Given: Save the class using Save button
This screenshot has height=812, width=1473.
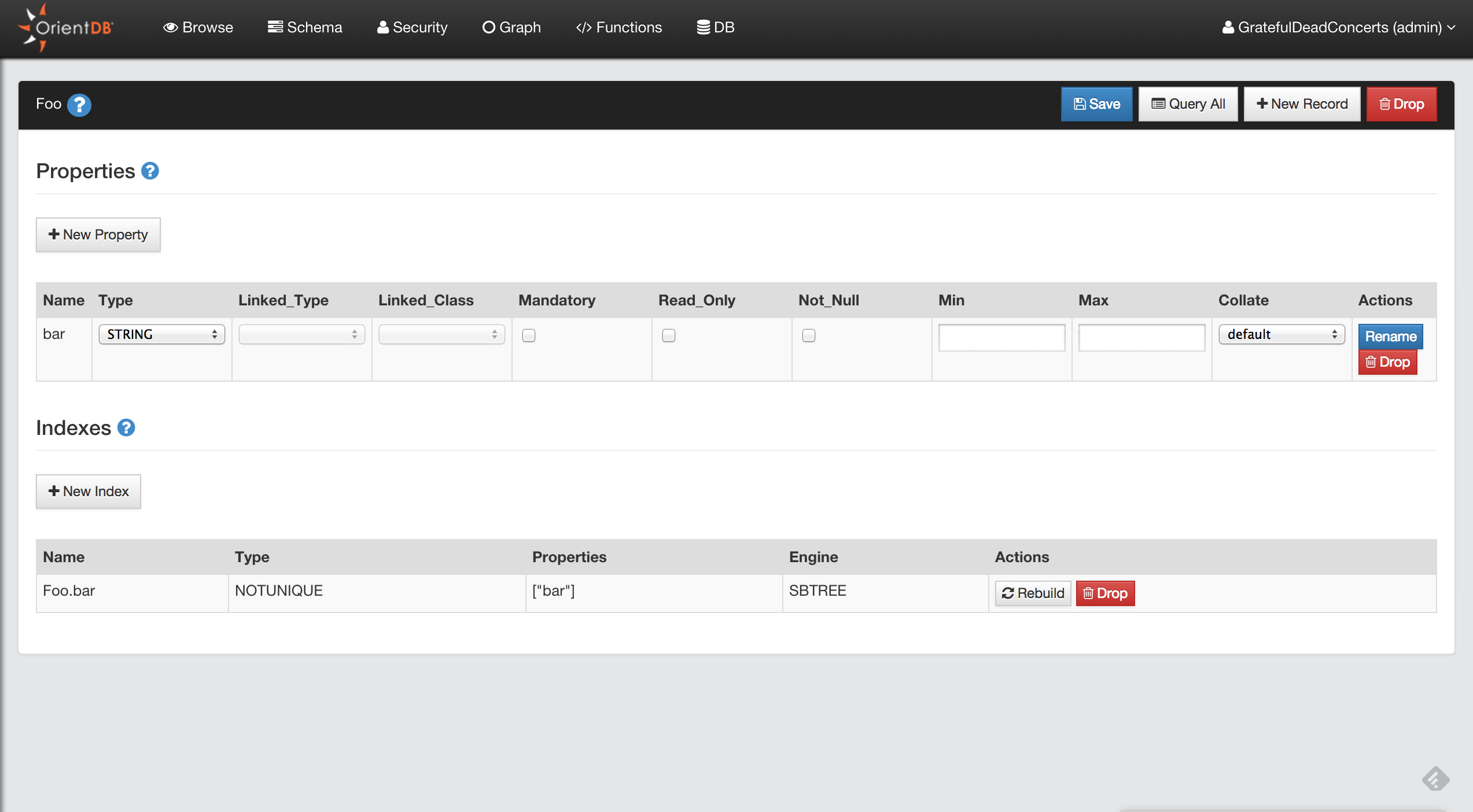Looking at the screenshot, I should pyautogui.click(x=1096, y=104).
